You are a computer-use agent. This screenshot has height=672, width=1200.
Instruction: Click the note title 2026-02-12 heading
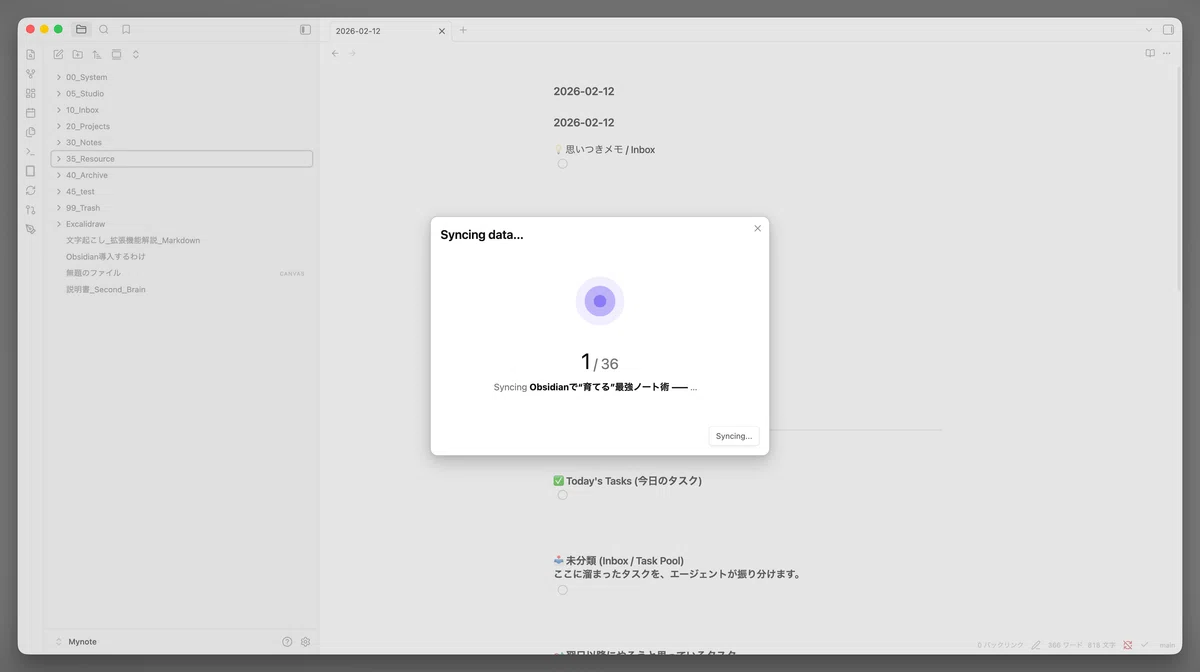click(584, 91)
